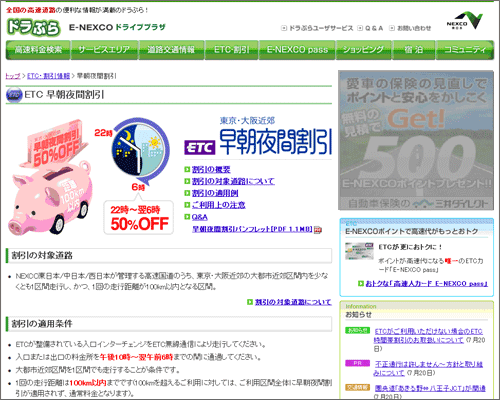
Task: Open the E-NEXCO pass tab
Action: pyautogui.click(x=297, y=50)
